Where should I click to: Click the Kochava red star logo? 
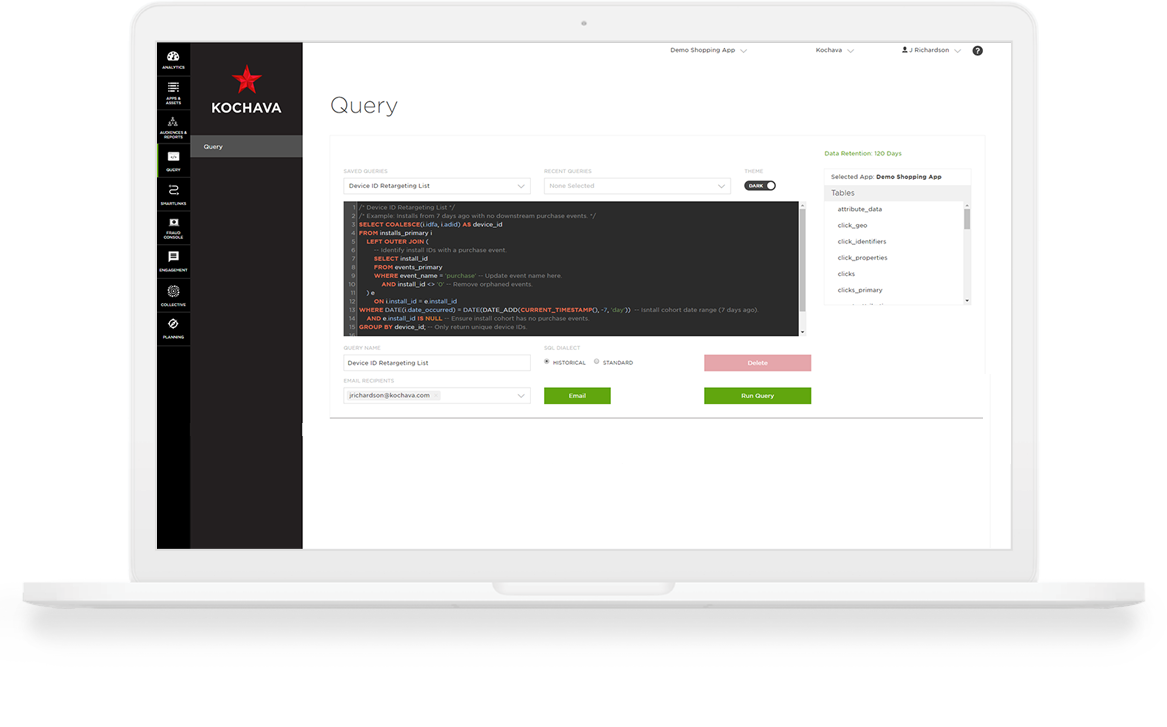(246, 80)
